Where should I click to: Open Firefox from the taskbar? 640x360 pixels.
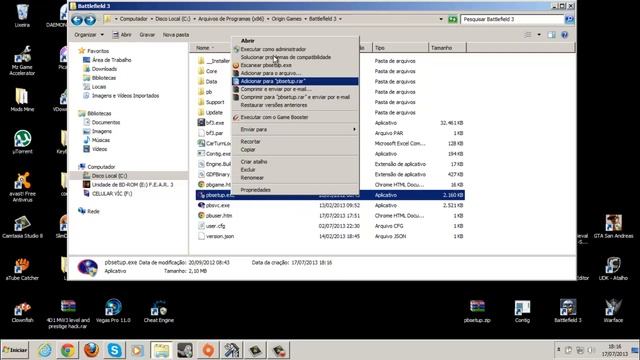91,350
